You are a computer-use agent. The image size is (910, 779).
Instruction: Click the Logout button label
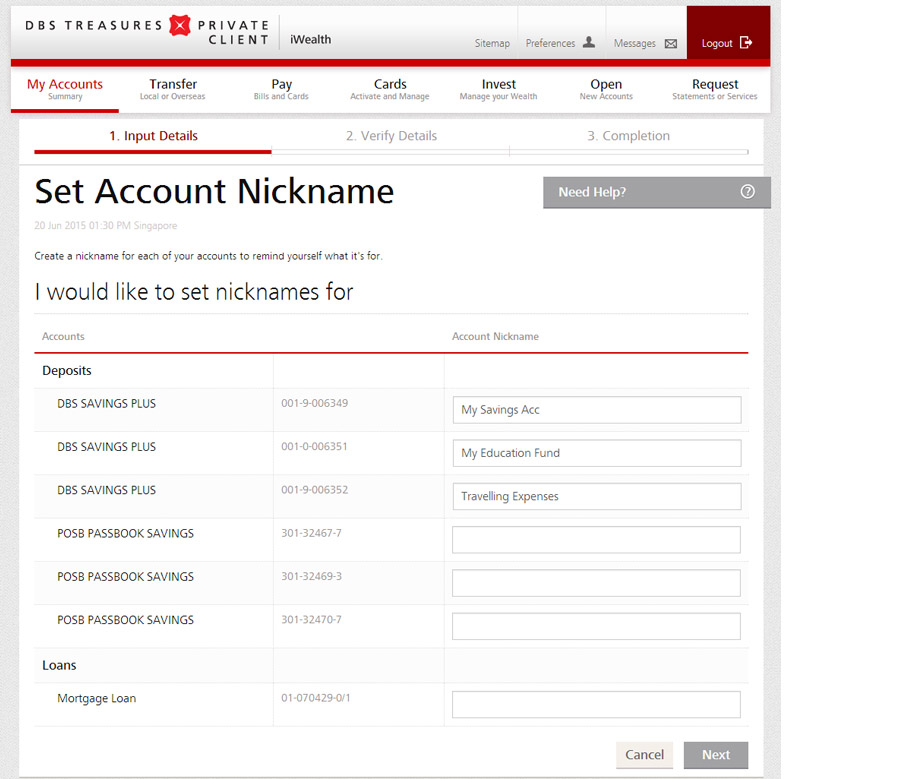717,44
